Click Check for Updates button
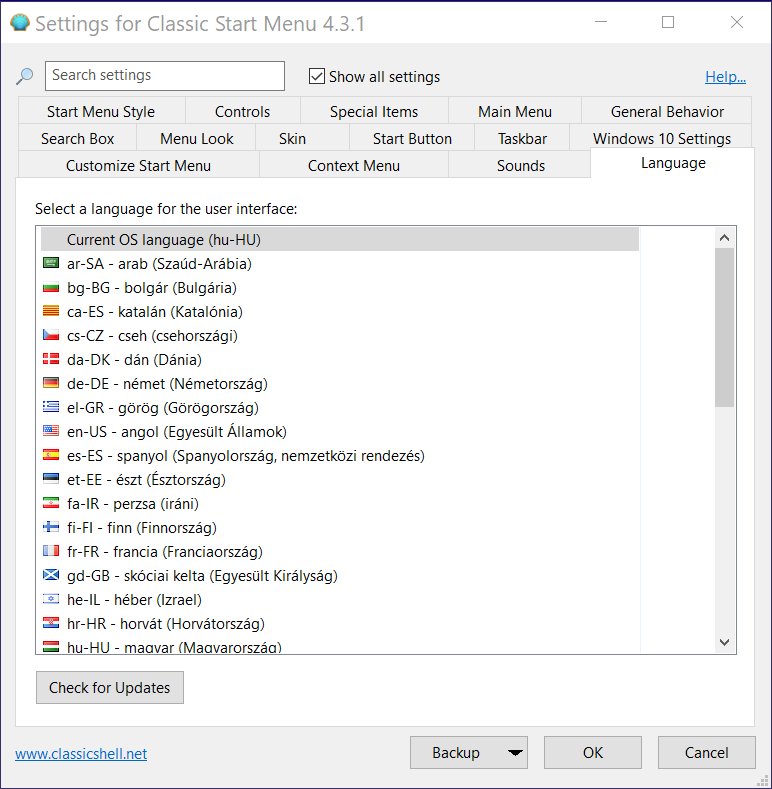The height and width of the screenshot is (789, 772). (x=110, y=687)
